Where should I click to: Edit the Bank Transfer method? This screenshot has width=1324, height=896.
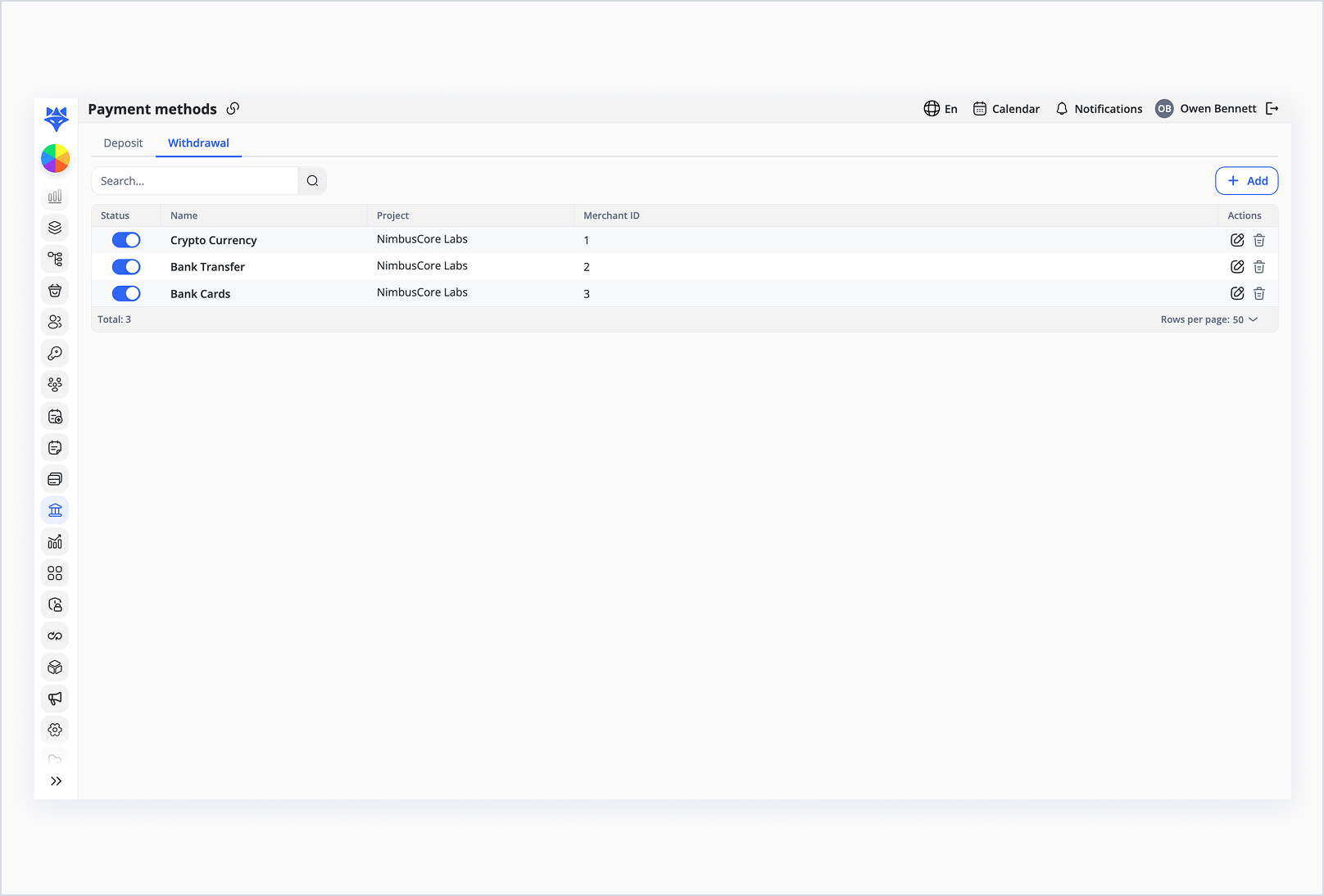tap(1237, 266)
